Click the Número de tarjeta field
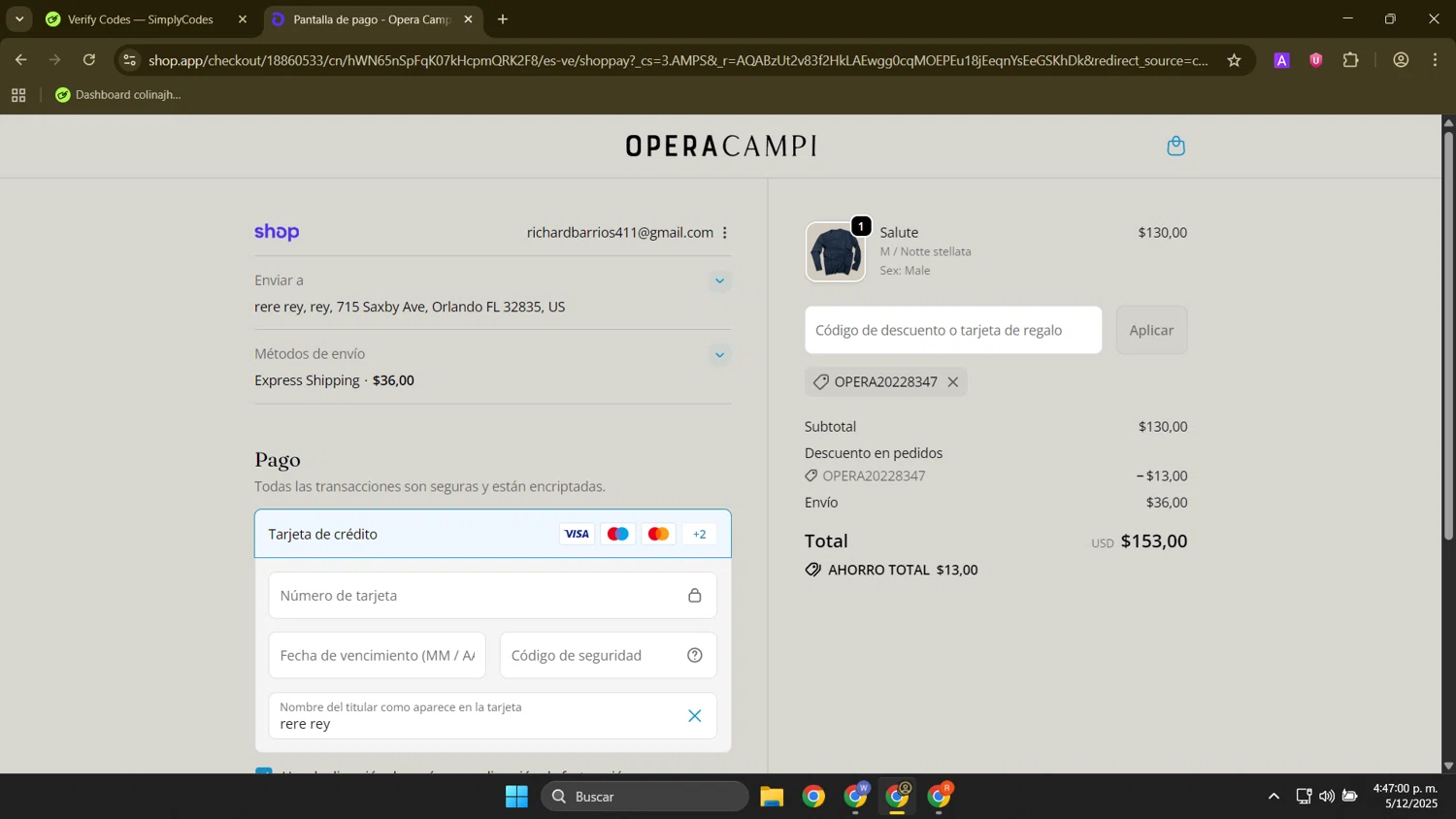Image resolution: width=1456 pixels, height=819 pixels. coord(492,596)
